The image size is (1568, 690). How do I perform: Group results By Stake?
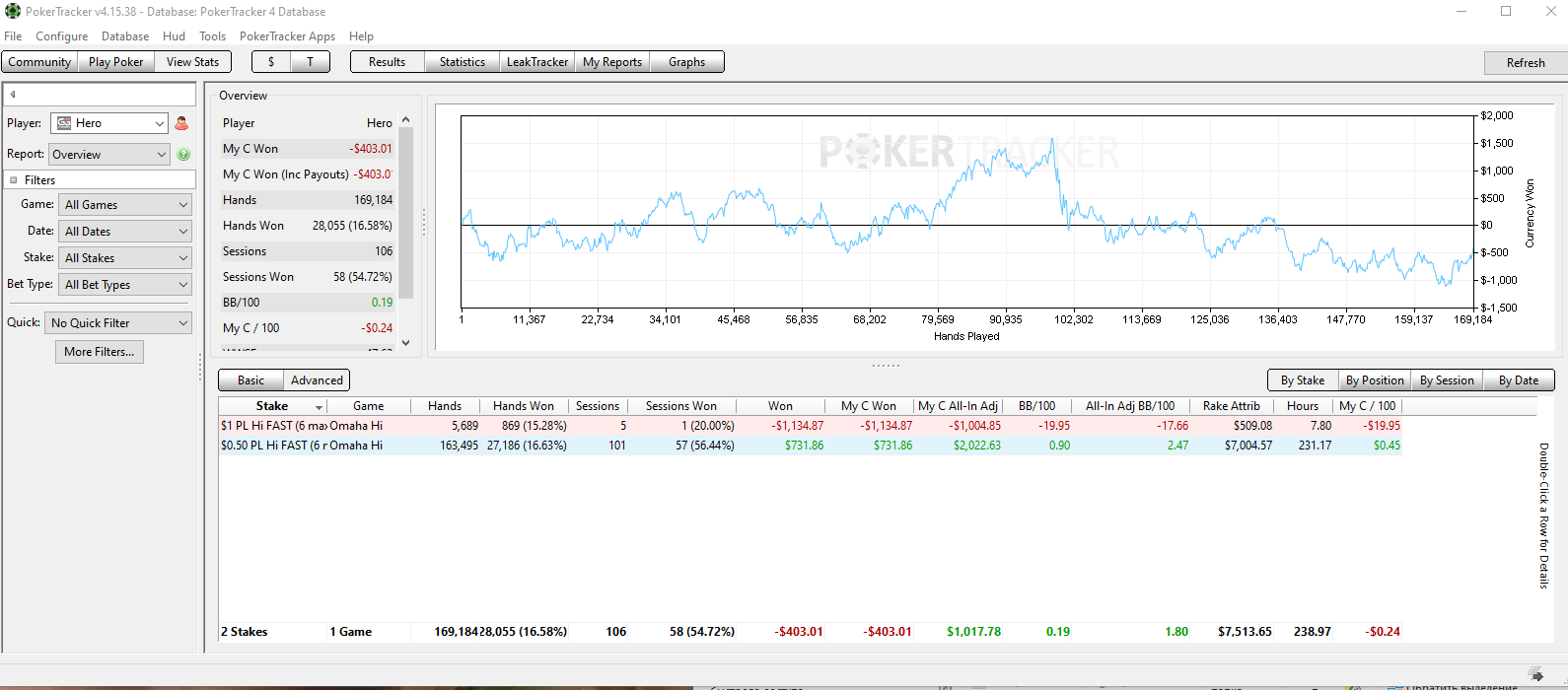point(1303,380)
